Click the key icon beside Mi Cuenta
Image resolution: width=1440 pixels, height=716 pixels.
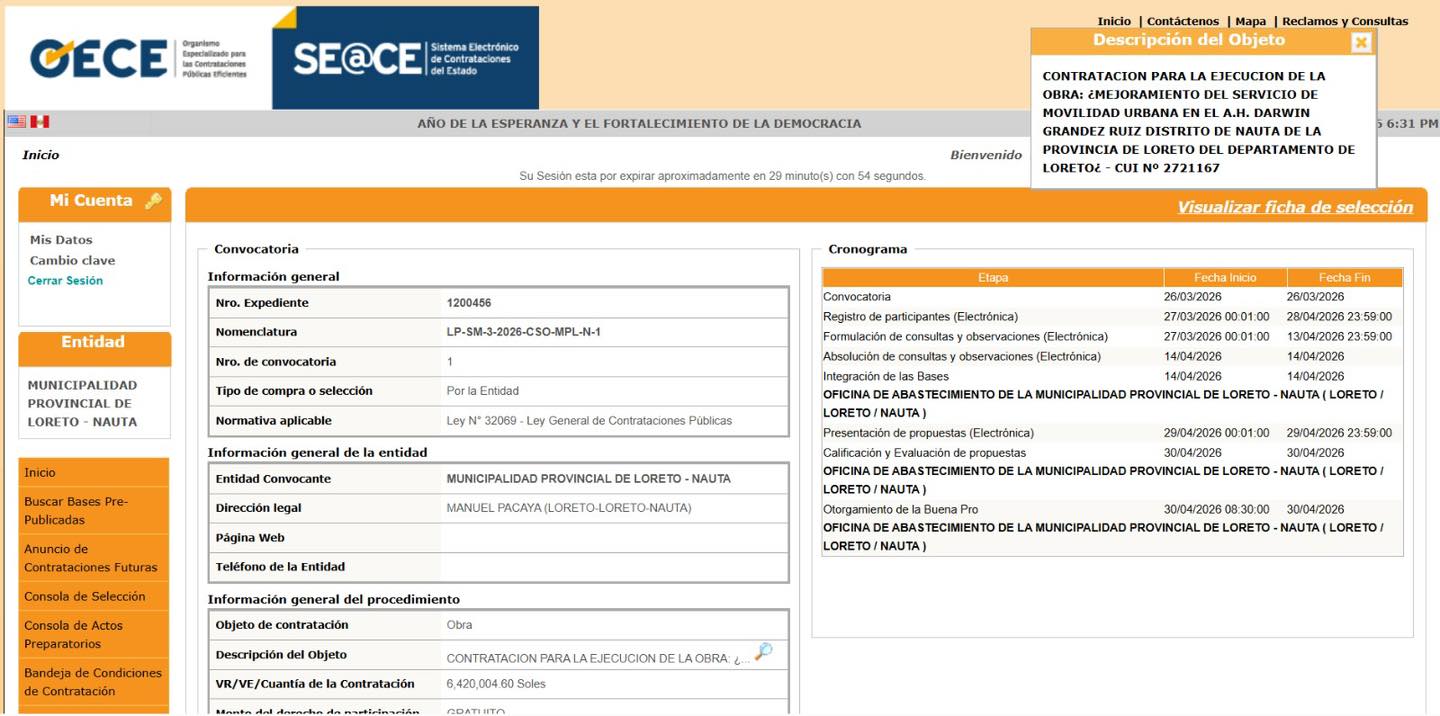(153, 201)
